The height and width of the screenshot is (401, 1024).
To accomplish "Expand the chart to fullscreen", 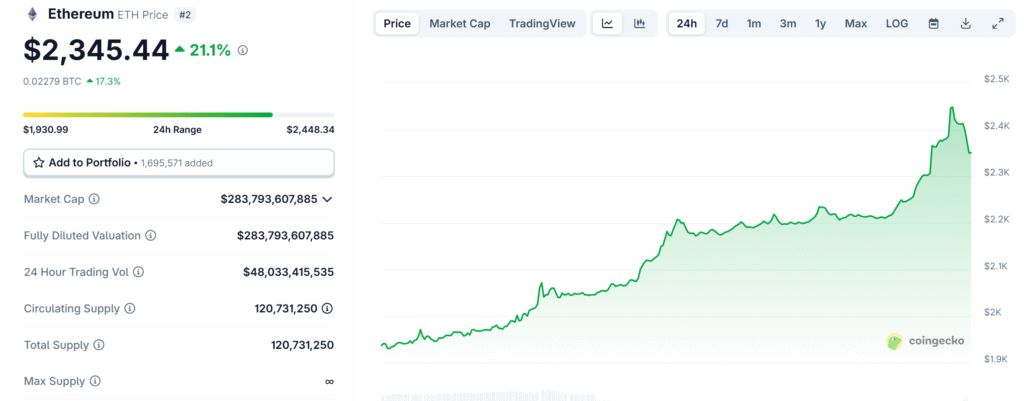I will 997,23.
